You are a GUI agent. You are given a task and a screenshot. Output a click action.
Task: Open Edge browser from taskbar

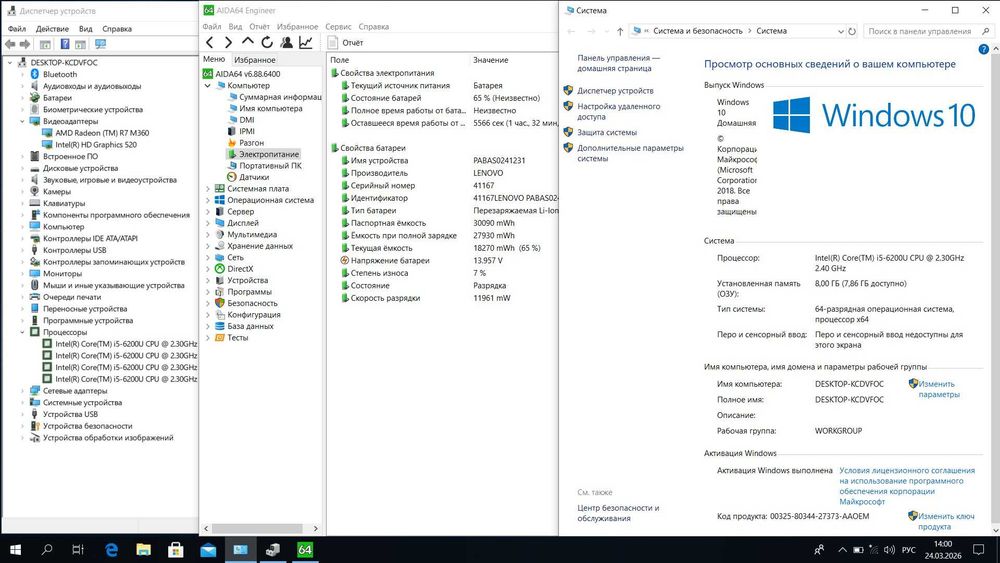(x=111, y=550)
